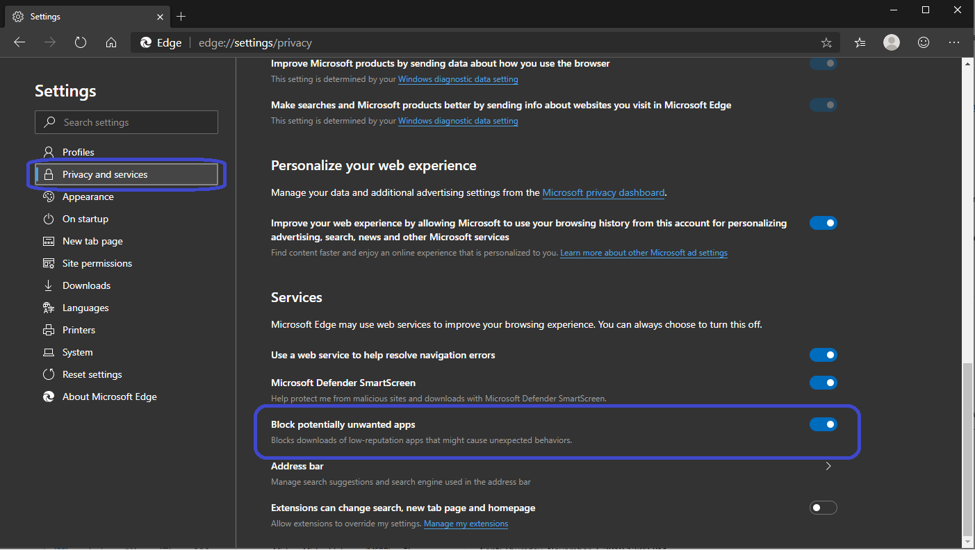
Task: Enable extensions can change search toggle
Action: [x=823, y=508]
